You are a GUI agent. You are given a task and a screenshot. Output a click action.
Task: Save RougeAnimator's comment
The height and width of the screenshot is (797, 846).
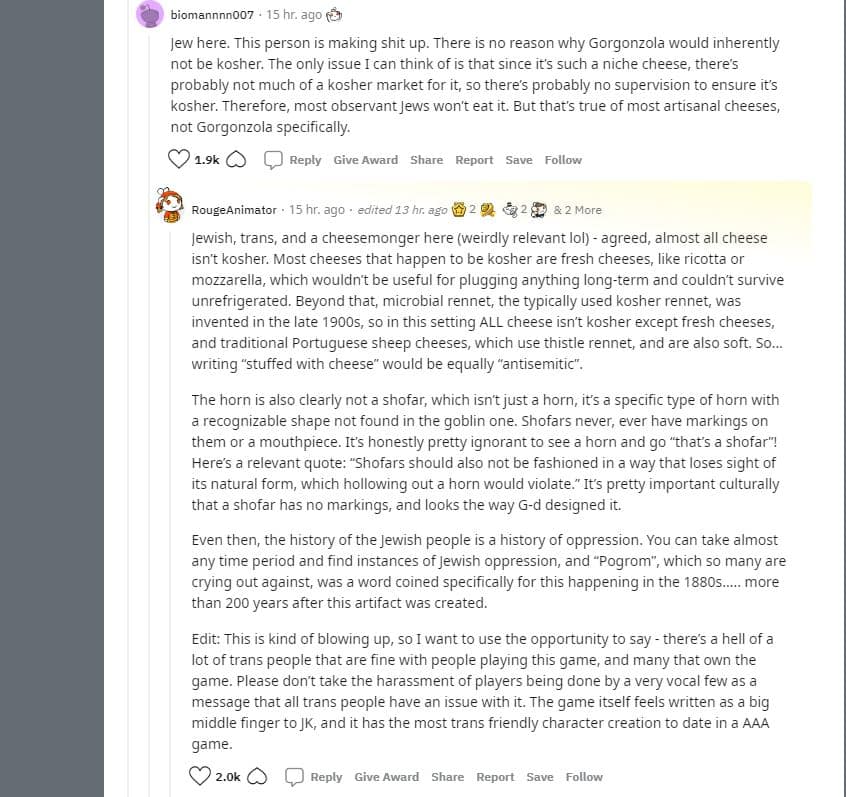(540, 776)
